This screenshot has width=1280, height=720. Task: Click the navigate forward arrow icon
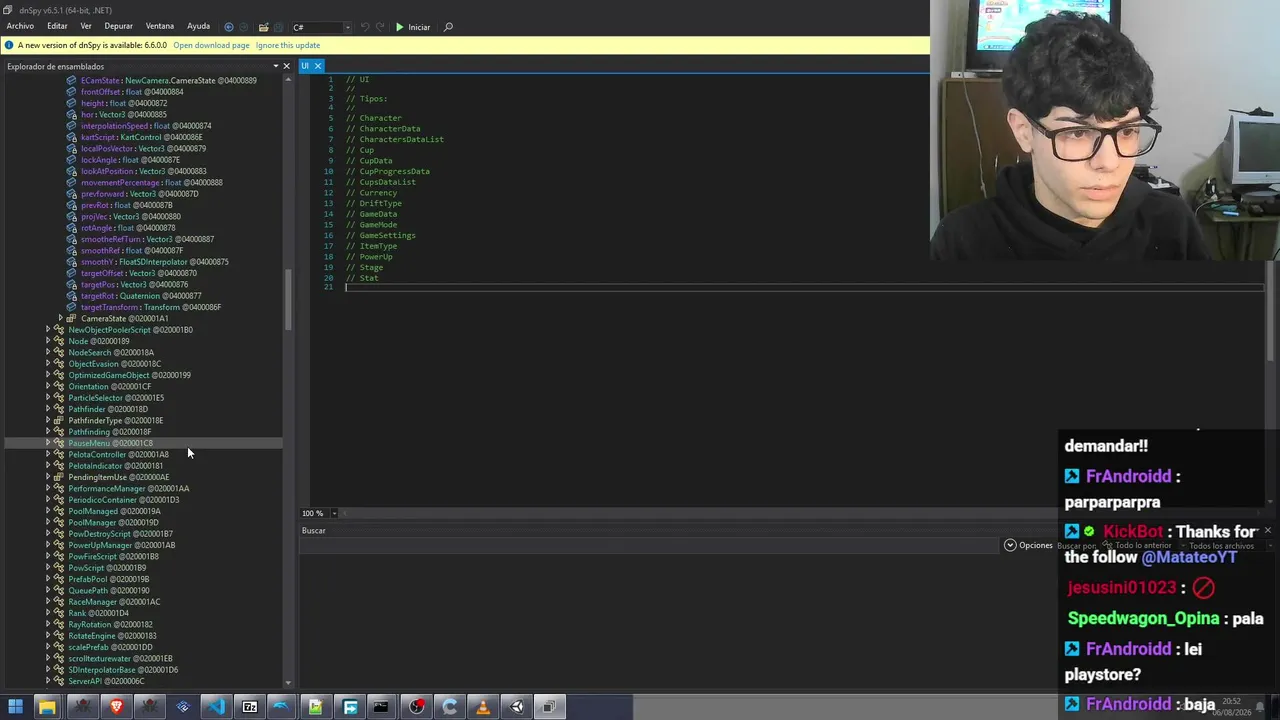click(244, 27)
